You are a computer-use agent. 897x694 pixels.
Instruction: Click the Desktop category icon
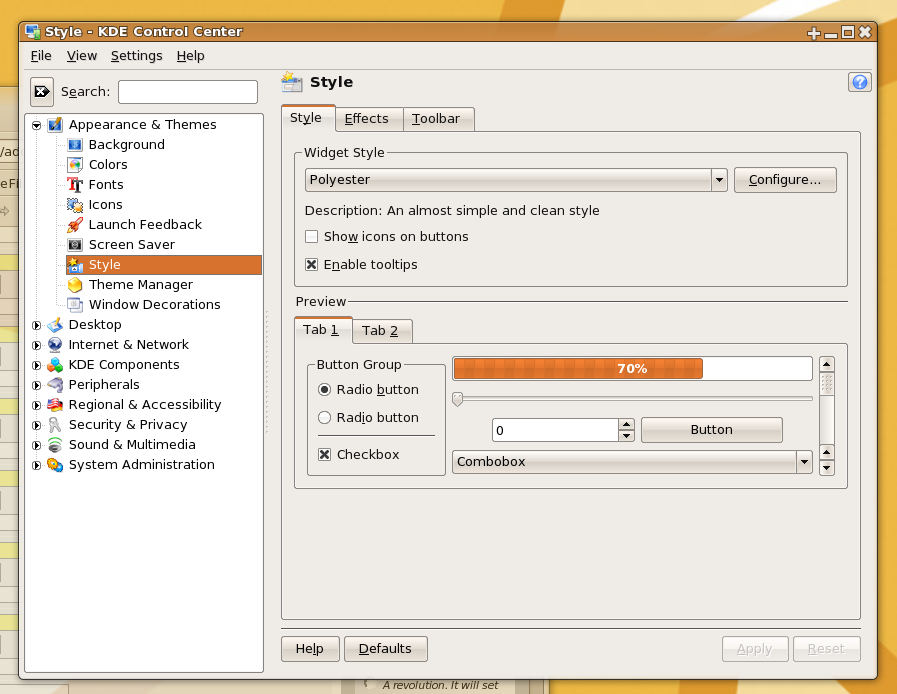[x=55, y=325]
